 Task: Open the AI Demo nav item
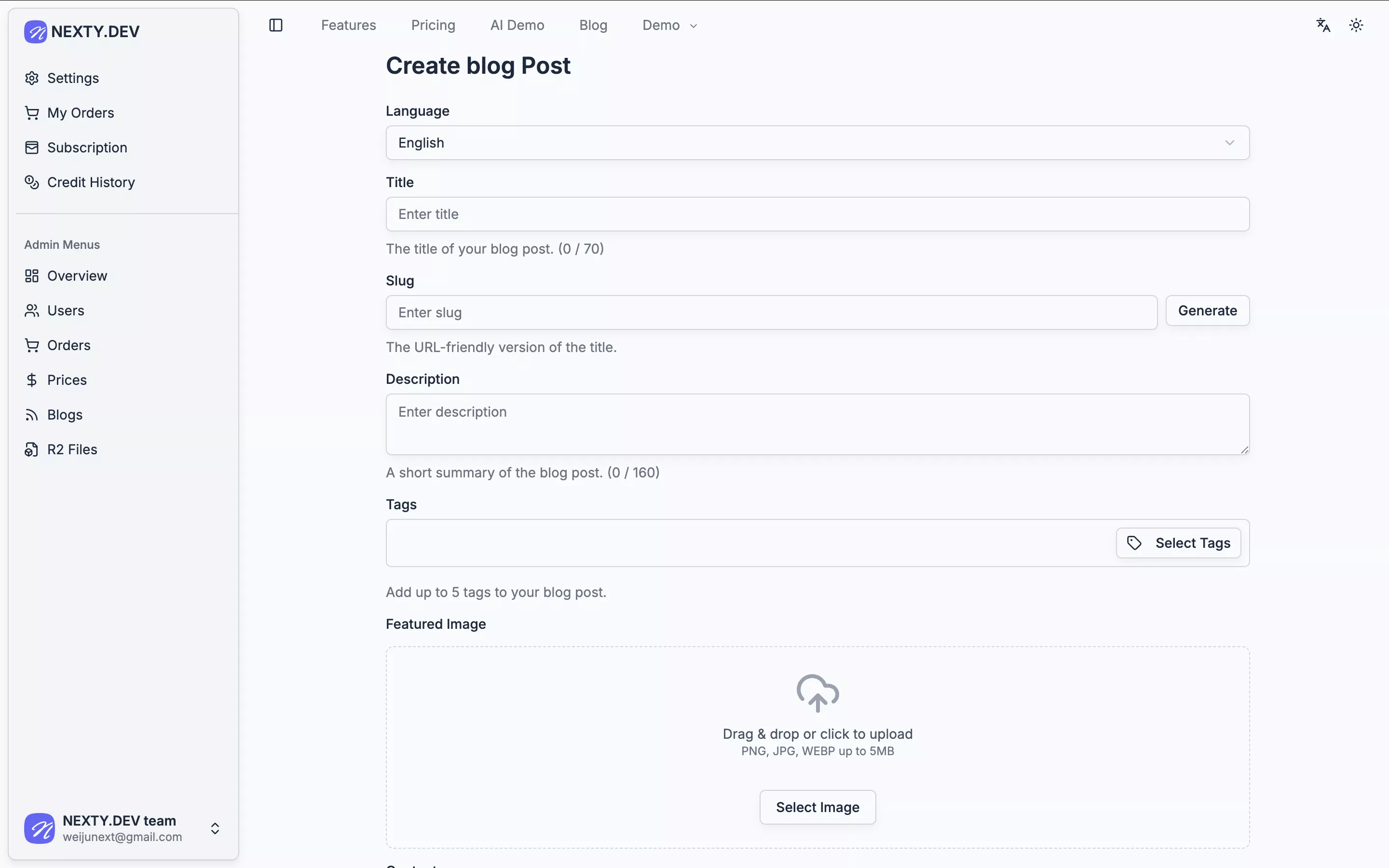[517, 25]
